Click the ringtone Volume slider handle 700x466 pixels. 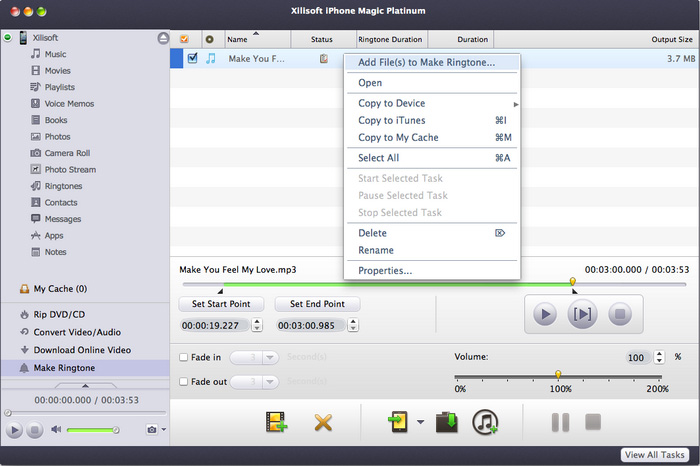point(558,374)
